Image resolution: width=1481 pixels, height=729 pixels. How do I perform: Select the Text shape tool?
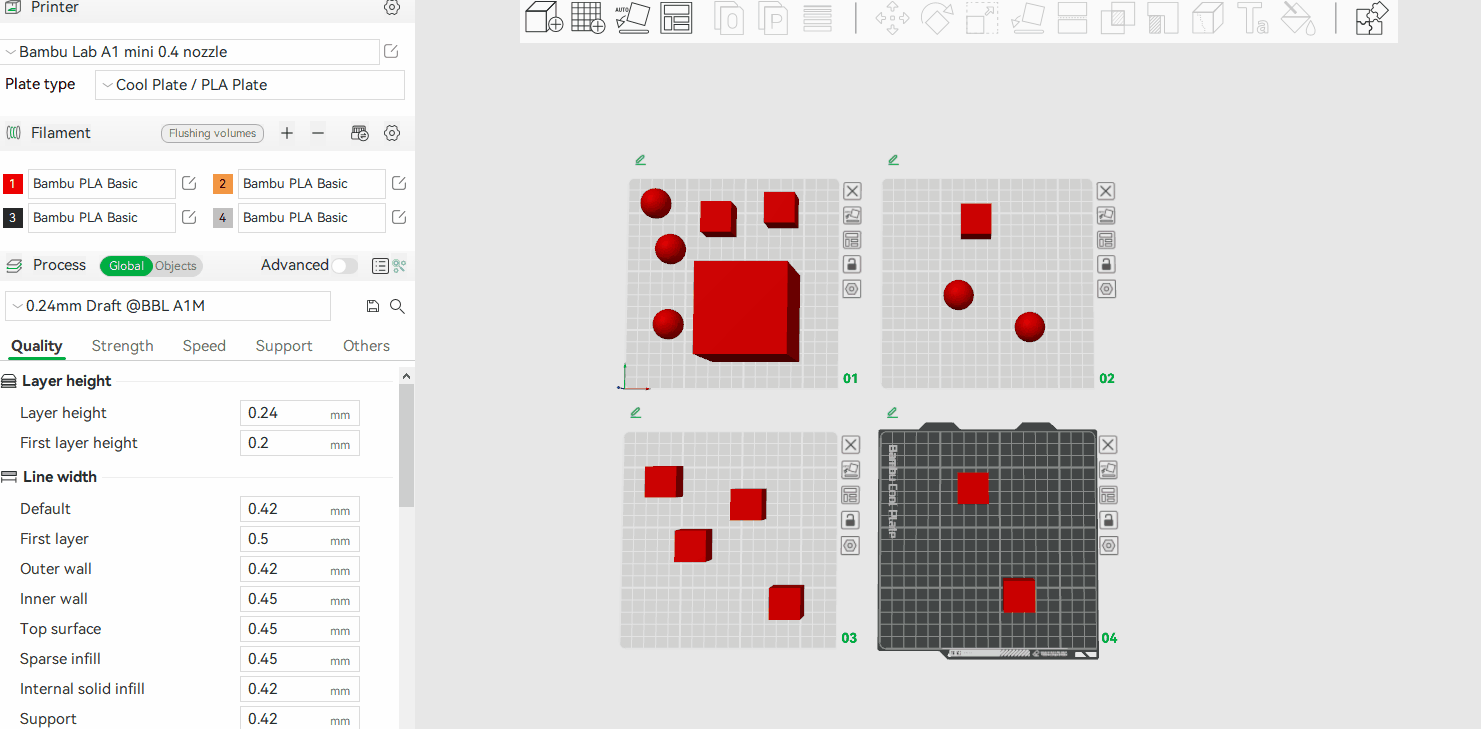(1253, 18)
